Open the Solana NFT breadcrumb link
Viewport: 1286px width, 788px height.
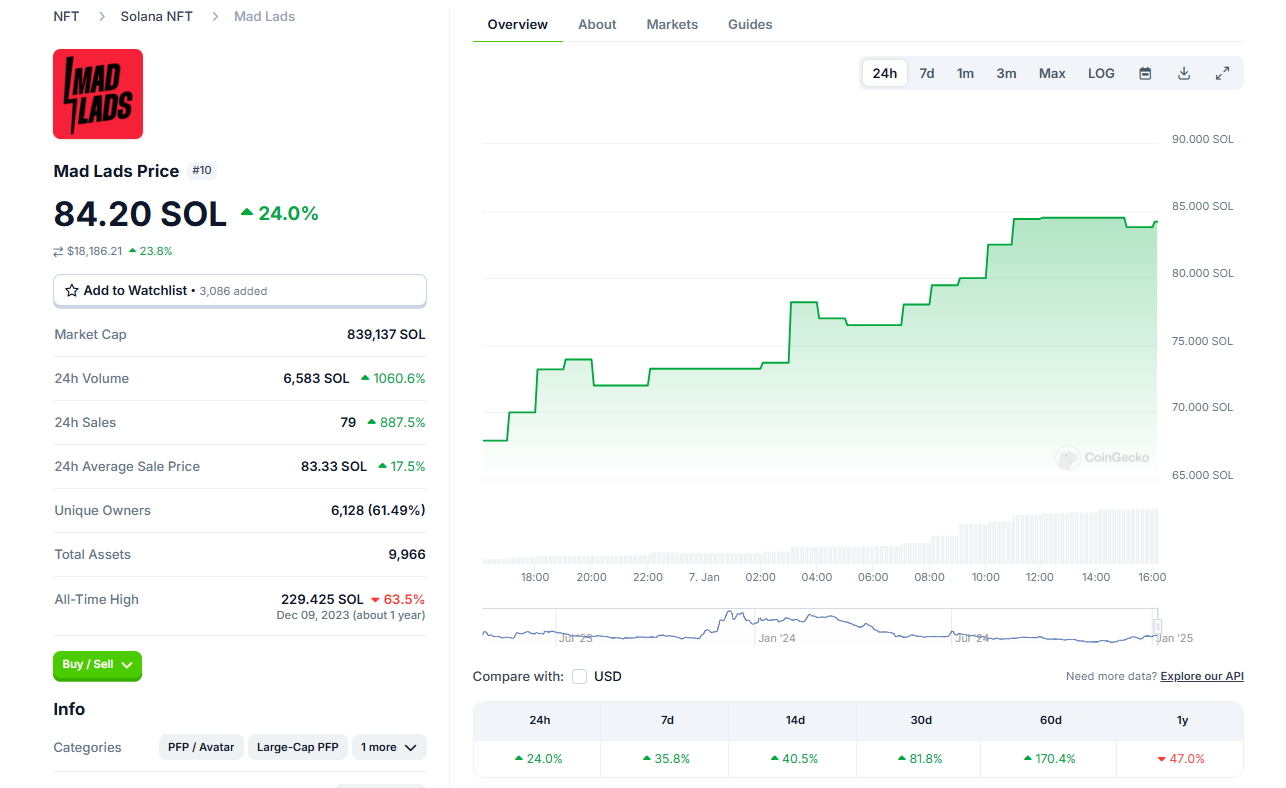[x=157, y=17]
